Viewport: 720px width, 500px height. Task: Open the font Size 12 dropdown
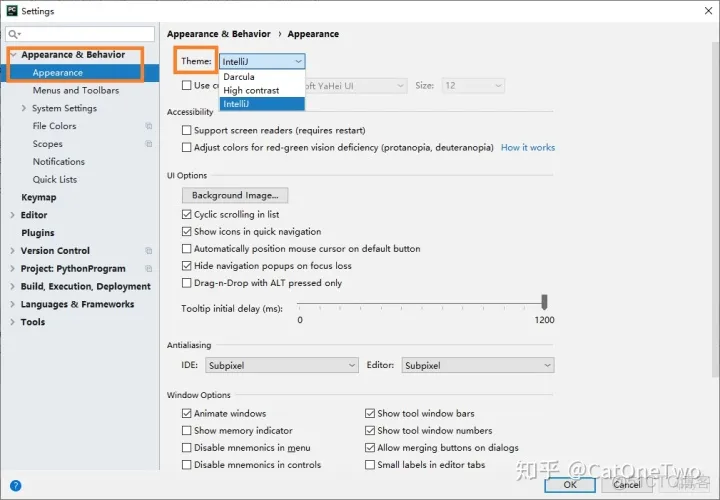pos(473,86)
